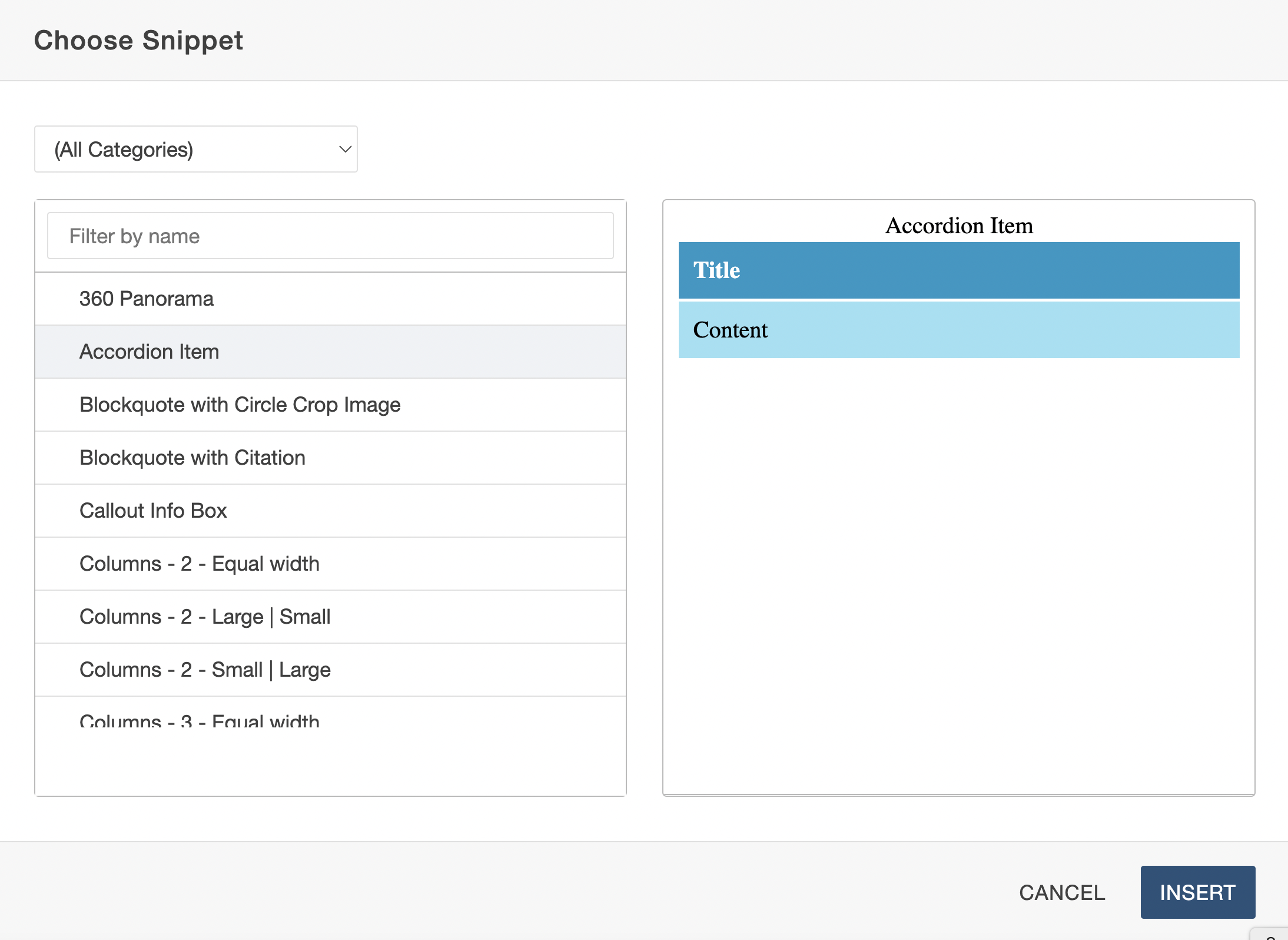
Task: Pick Columns - 2 - Small | Large
Action: 205,670
